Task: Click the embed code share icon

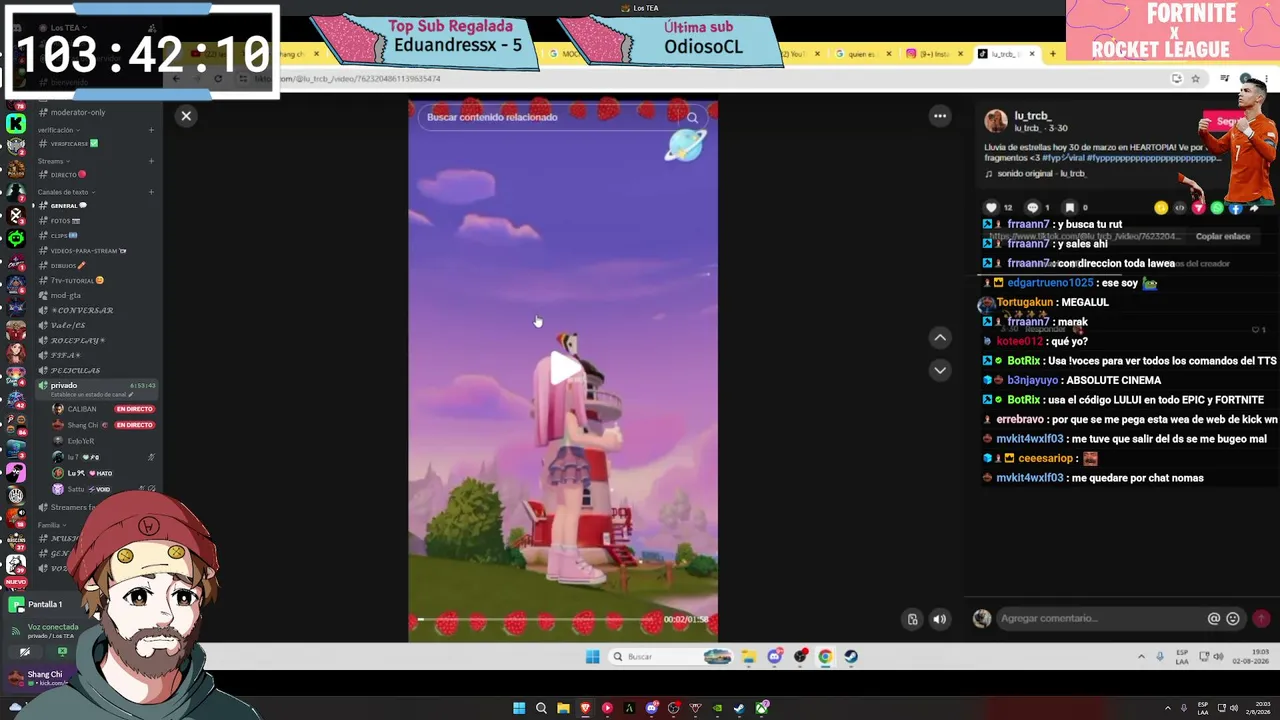Action: pyautogui.click(x=1179, y=208)
